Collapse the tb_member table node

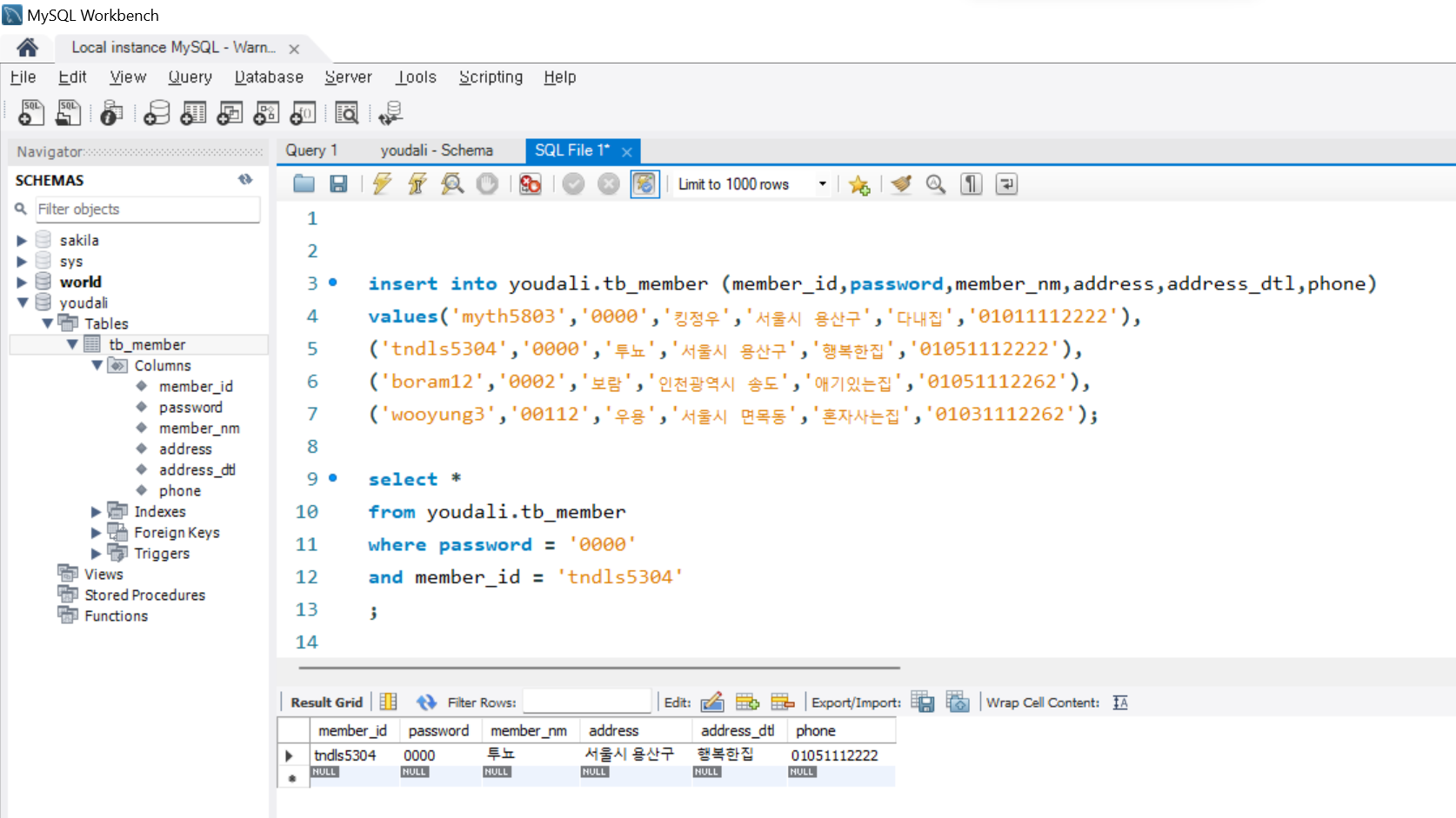coord(72,344)
